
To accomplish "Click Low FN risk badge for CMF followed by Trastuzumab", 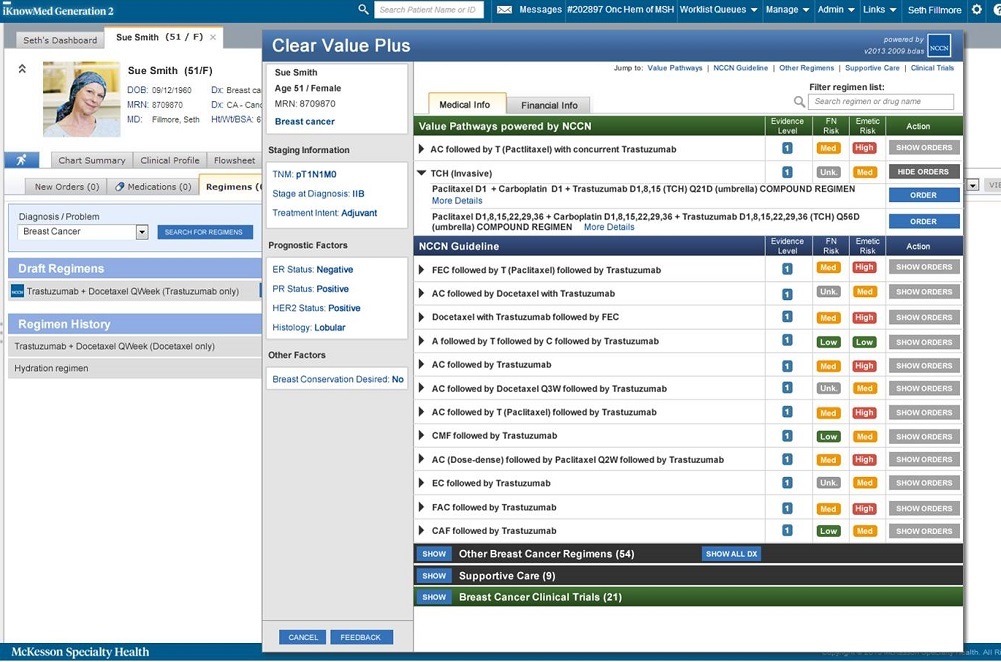I will point(829,437).
